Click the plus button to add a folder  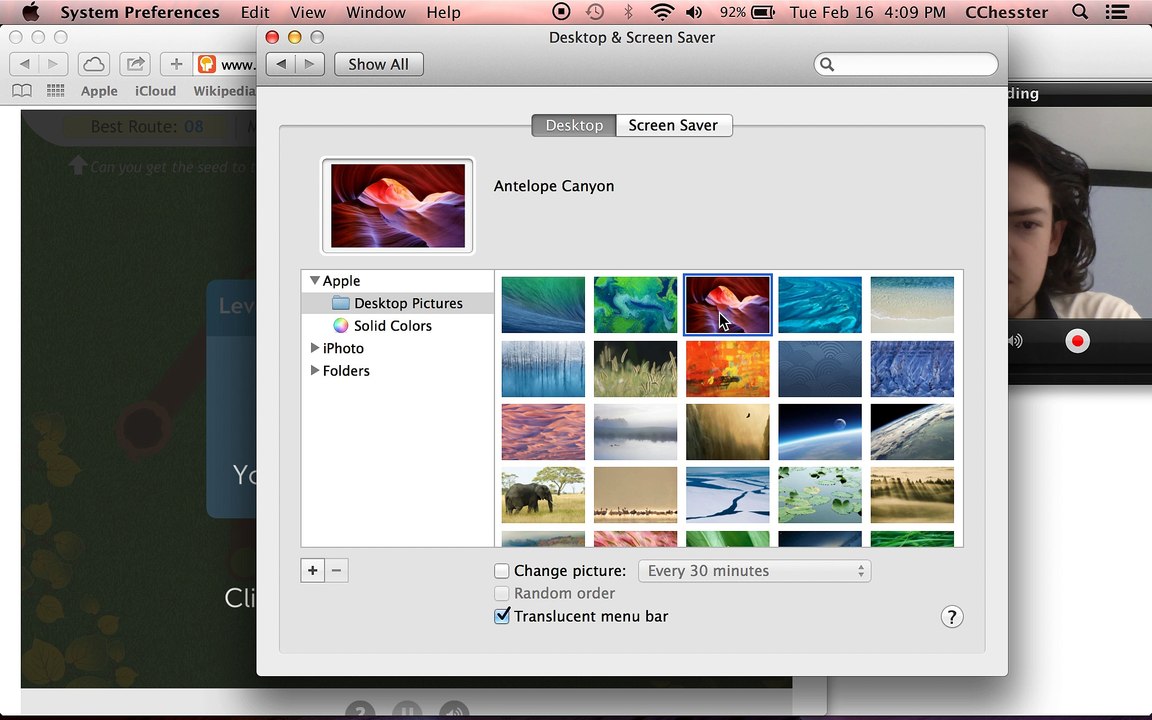click(312, 570)
